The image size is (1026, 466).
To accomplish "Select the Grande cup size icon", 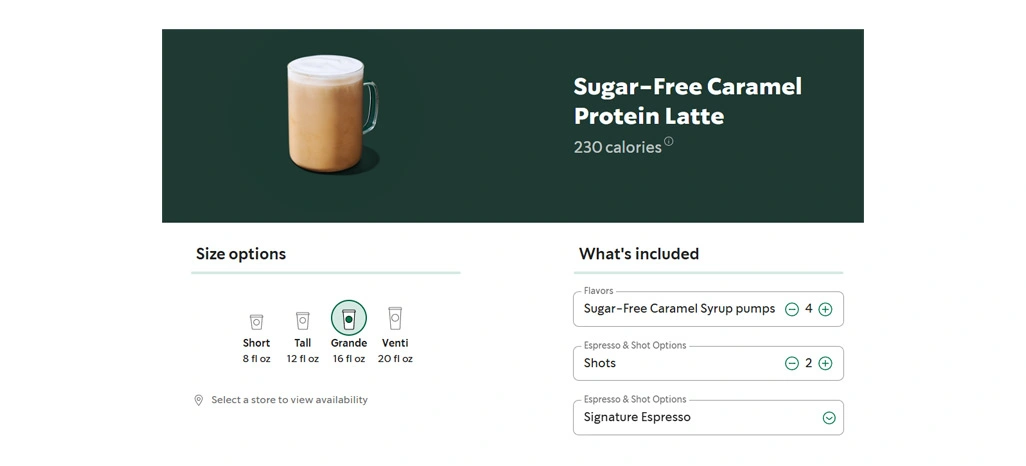I will [x=349, y=319].
